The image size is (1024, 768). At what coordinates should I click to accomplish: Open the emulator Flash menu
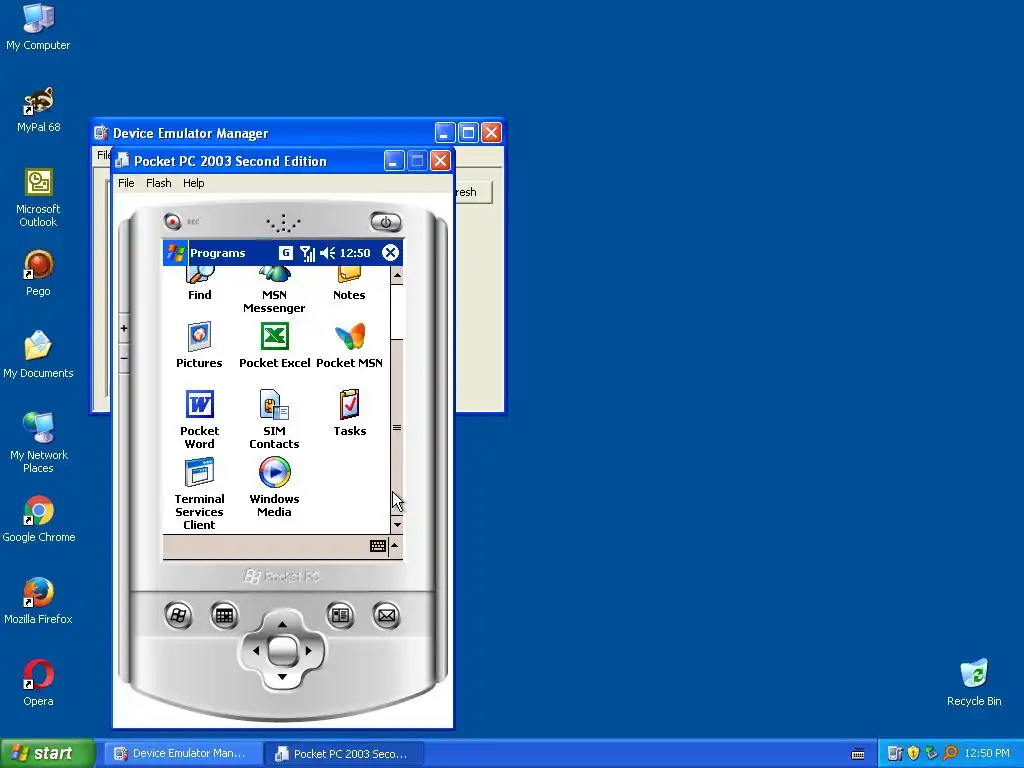pos(159,183)
